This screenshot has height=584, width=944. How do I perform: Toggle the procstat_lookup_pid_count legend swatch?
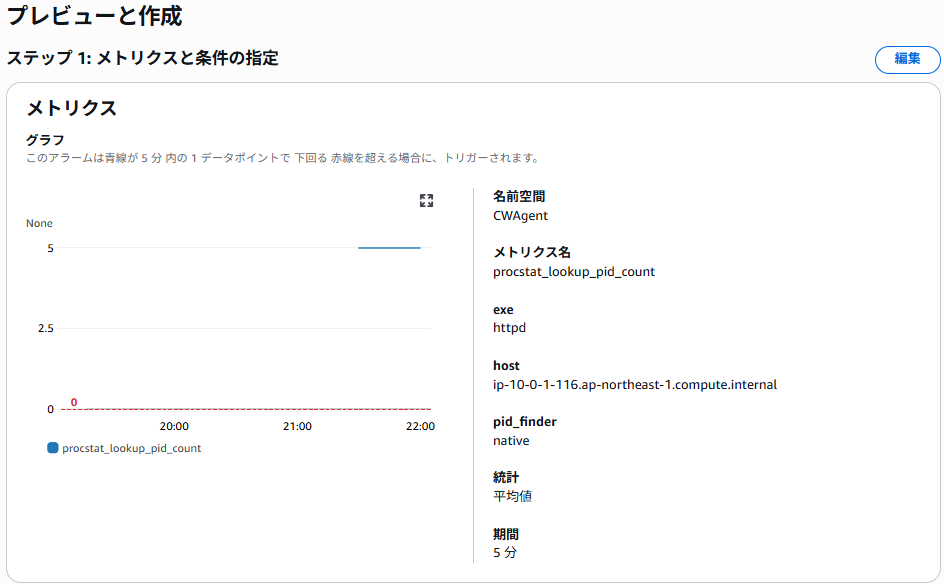tap(52, 448)
